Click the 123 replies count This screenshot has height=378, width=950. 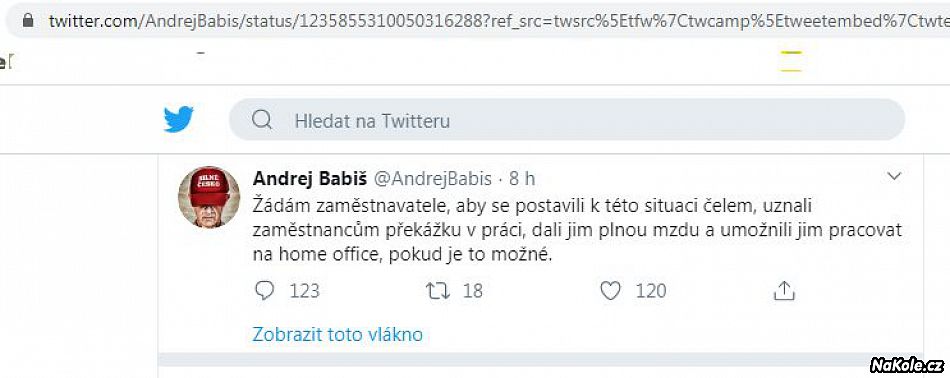[x=304, y=291]
